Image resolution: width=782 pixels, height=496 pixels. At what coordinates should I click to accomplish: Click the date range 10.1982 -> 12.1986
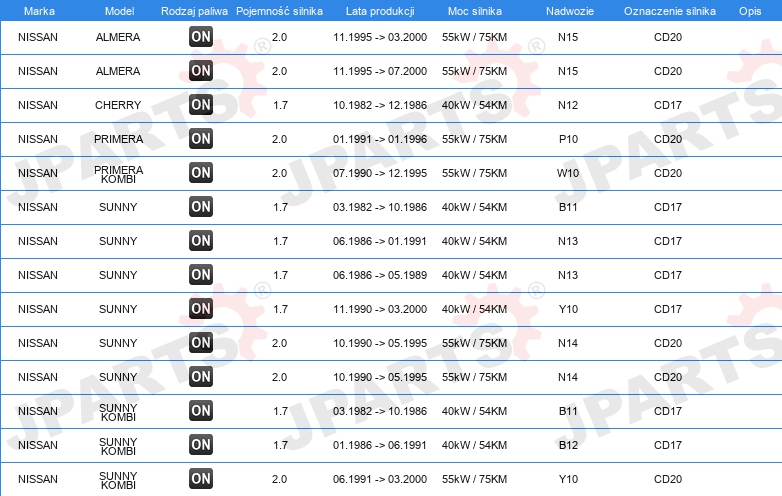pyautogui.click(x=380, y=105)
